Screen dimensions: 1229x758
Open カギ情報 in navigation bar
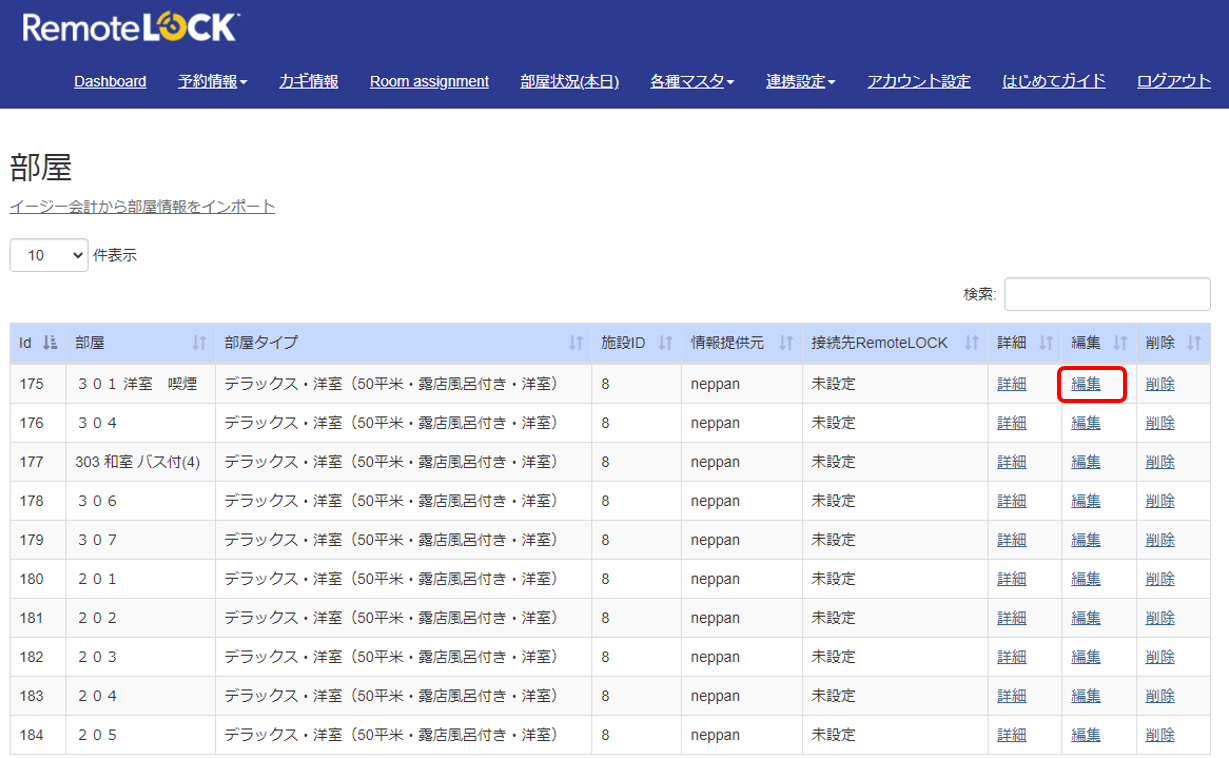[x=308, y=81]
